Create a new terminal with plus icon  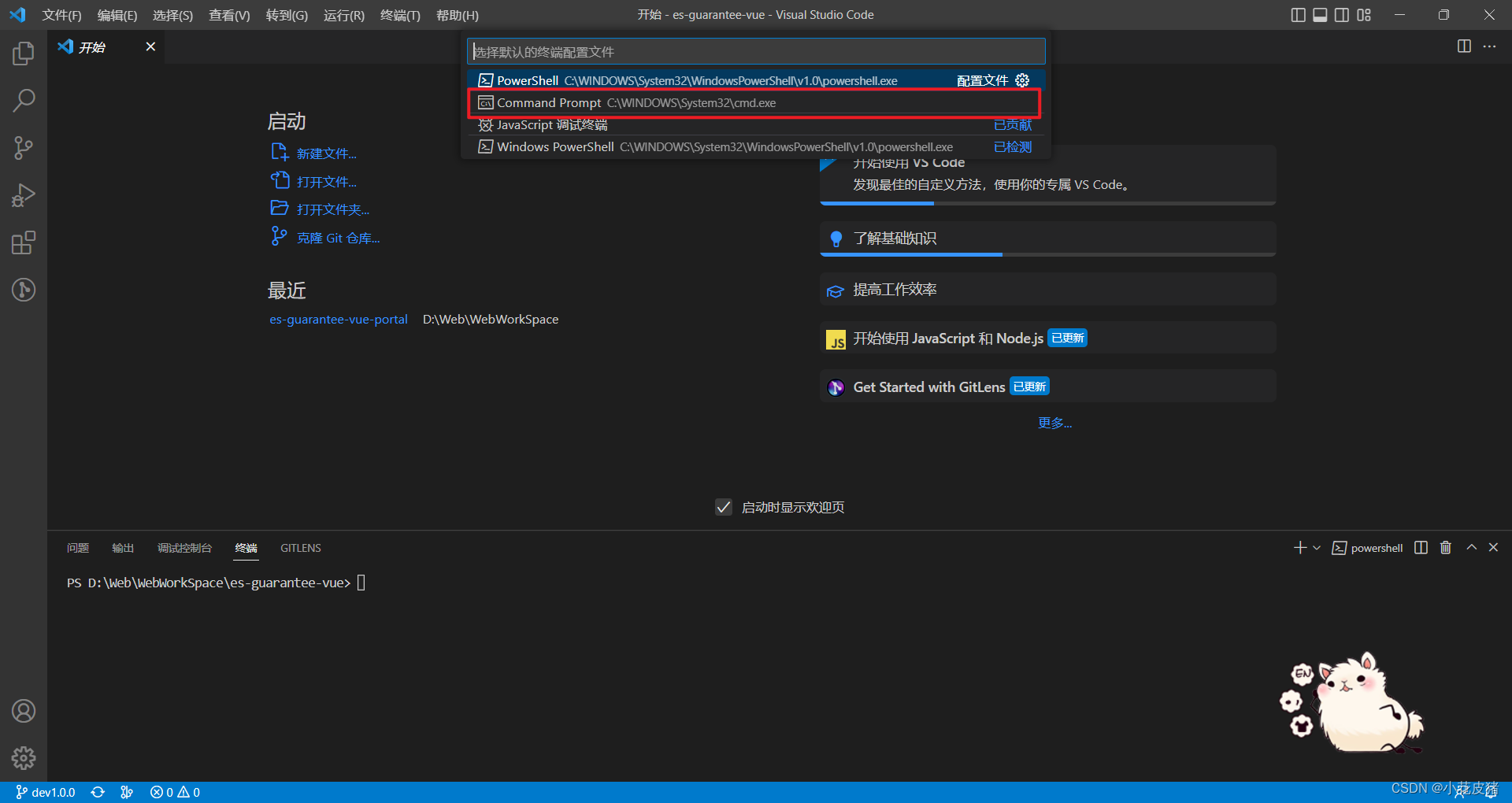pos(1299,547)
